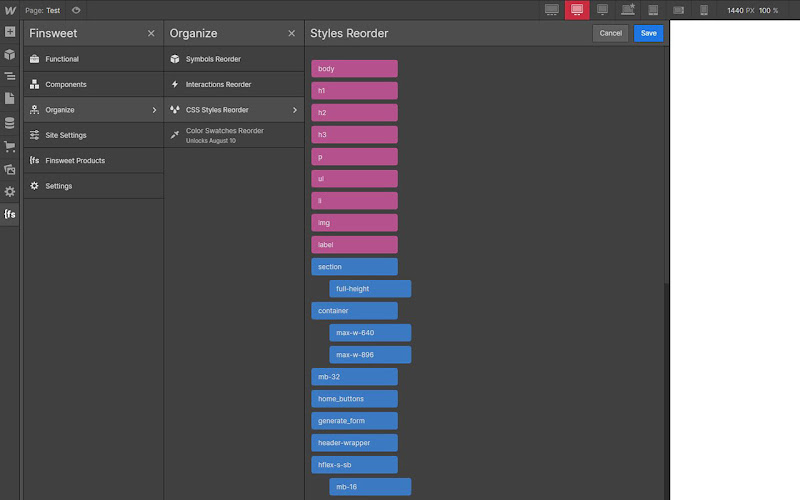Select the max-w-640 style block

click(370, 333)
